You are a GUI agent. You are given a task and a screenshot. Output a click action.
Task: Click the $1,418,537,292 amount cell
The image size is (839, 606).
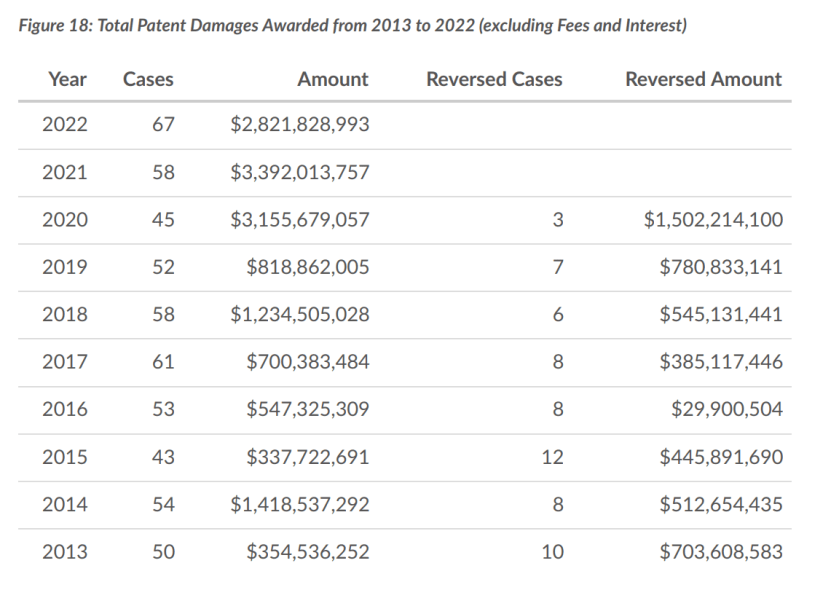click(x=300, y=504)
